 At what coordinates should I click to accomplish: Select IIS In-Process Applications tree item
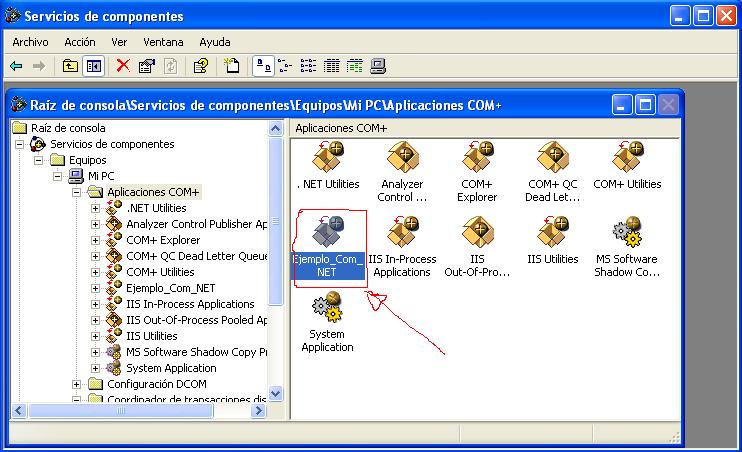click(190, 304)
